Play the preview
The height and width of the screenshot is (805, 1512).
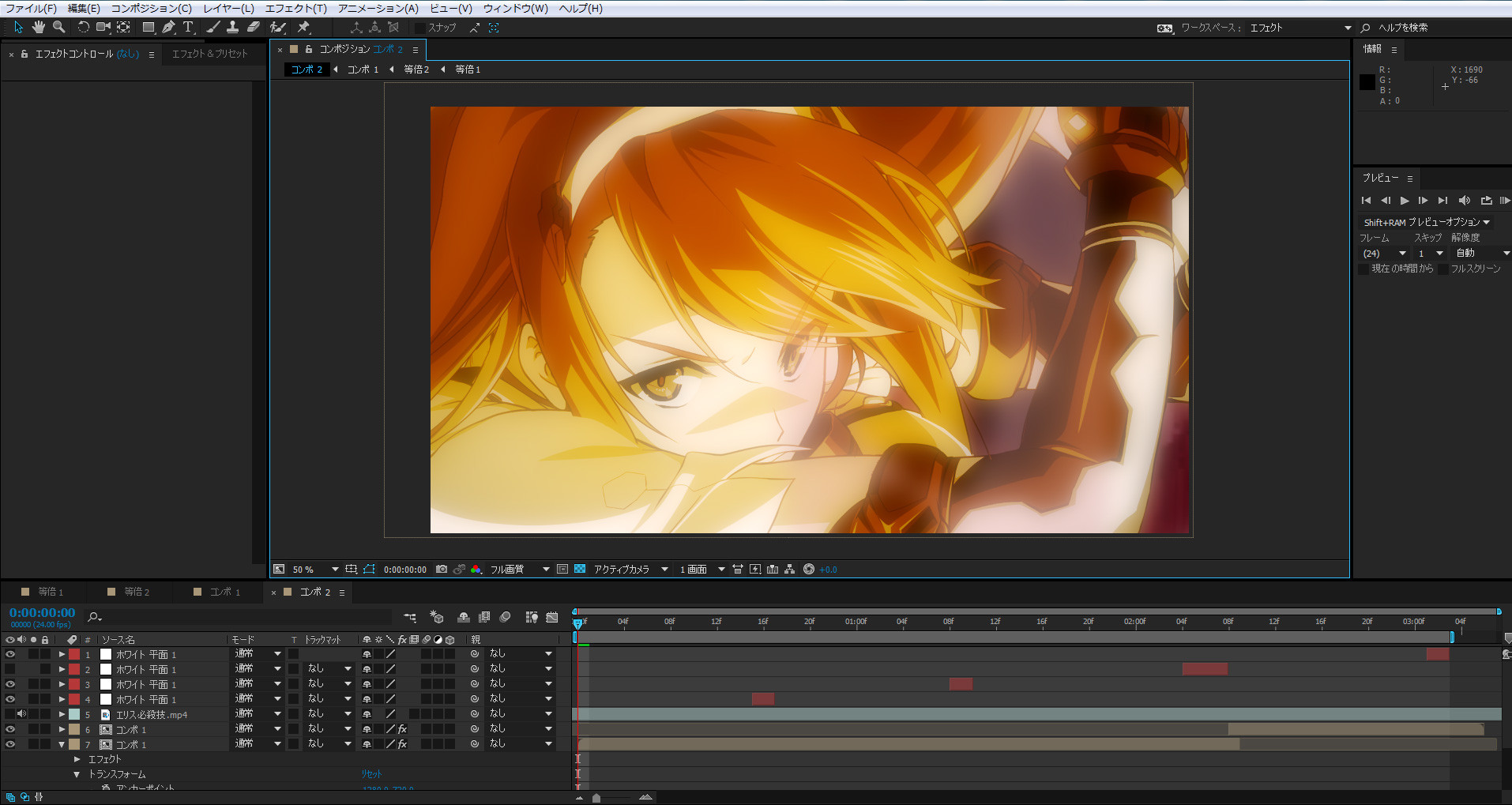(x=1405, y=201)
